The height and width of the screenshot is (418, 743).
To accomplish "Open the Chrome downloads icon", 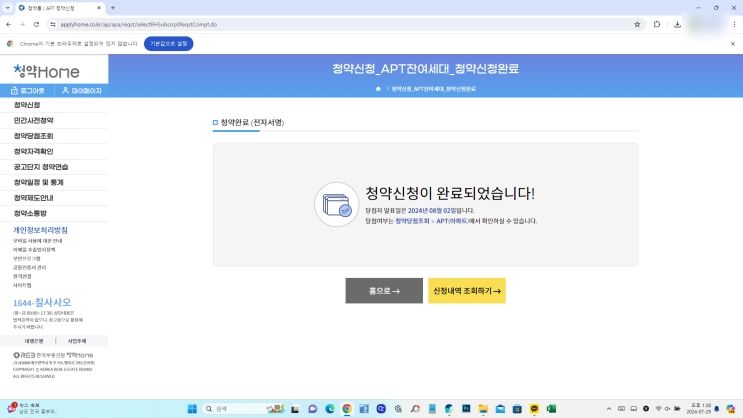I will click(677, 25).
